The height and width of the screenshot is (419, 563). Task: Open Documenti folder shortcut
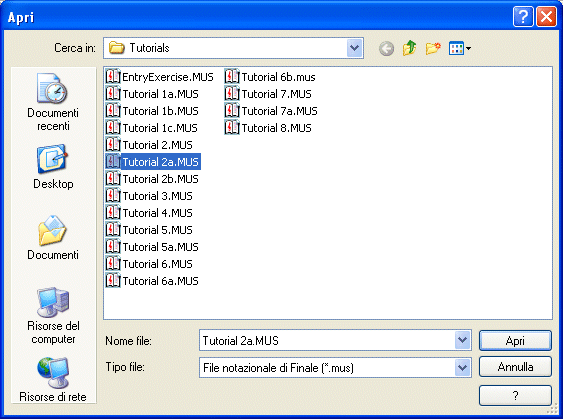[53, 237]
